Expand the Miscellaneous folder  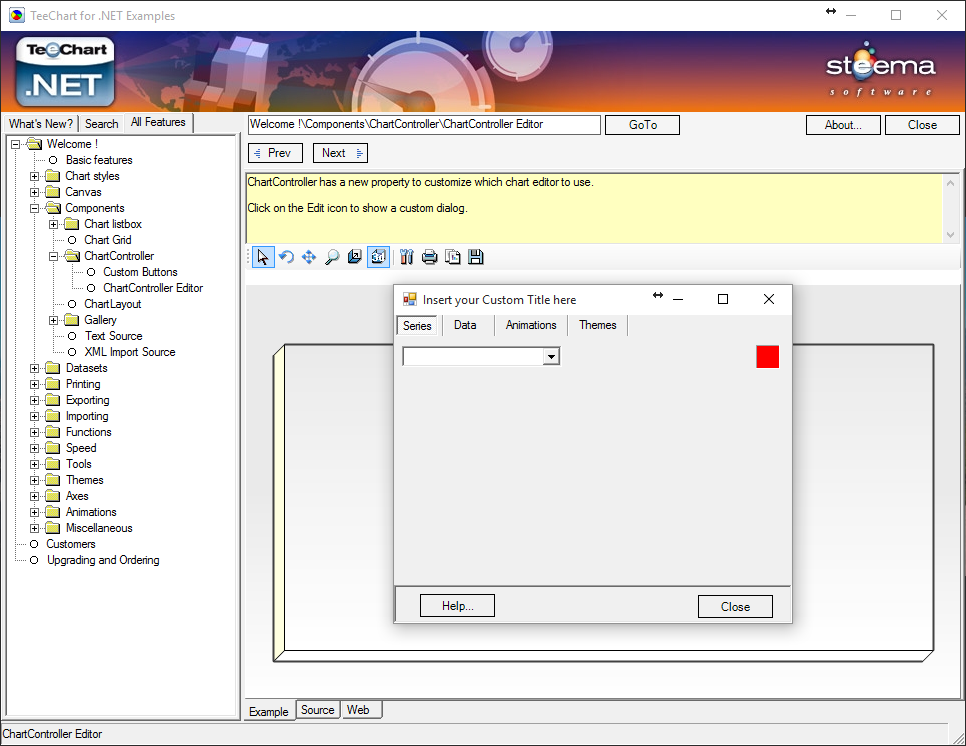34,529
